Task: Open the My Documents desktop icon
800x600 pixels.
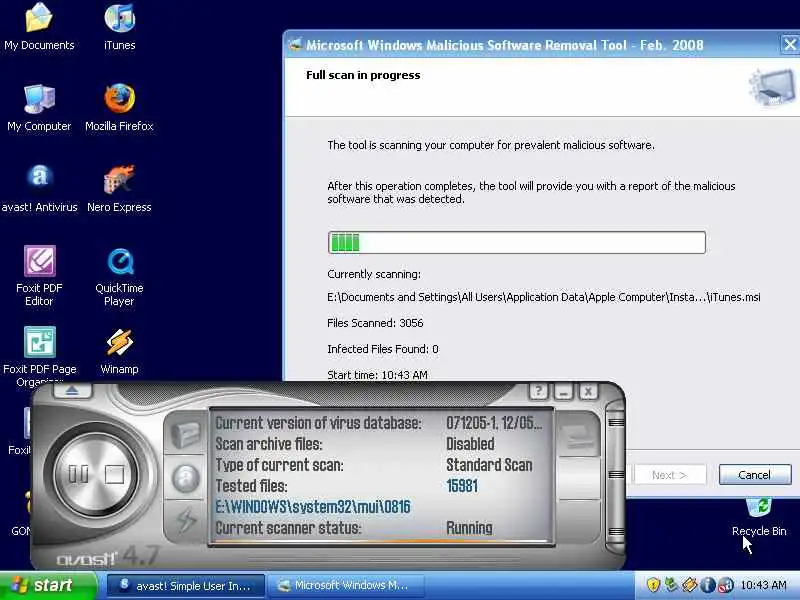Action: click(39, 27)
